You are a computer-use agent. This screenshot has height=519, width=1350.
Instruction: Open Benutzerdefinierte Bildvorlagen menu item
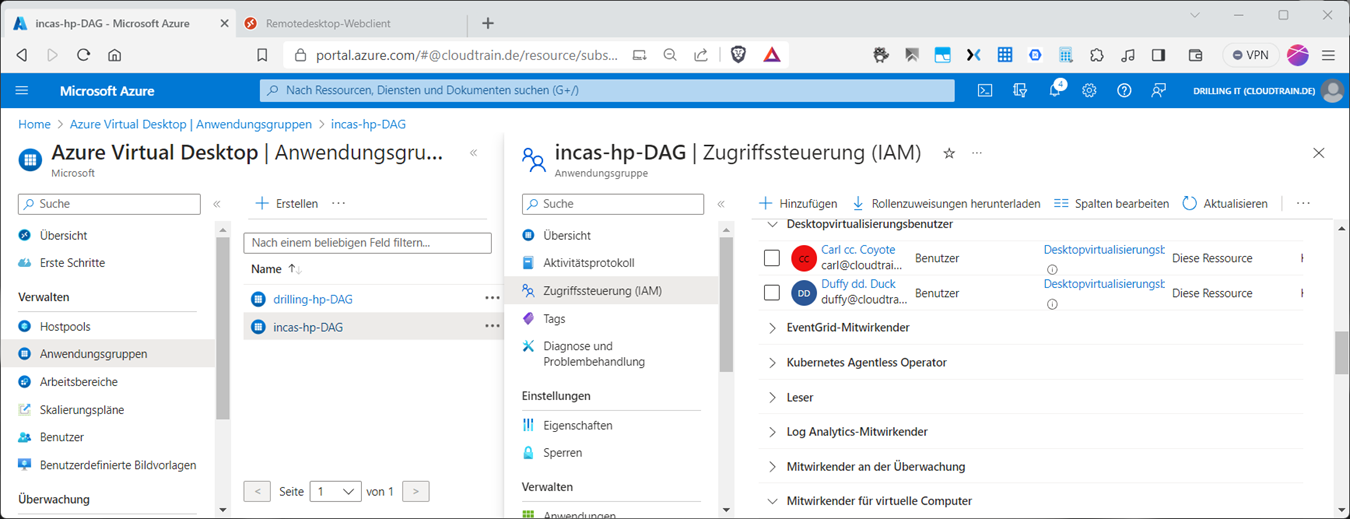pos(118,465)
